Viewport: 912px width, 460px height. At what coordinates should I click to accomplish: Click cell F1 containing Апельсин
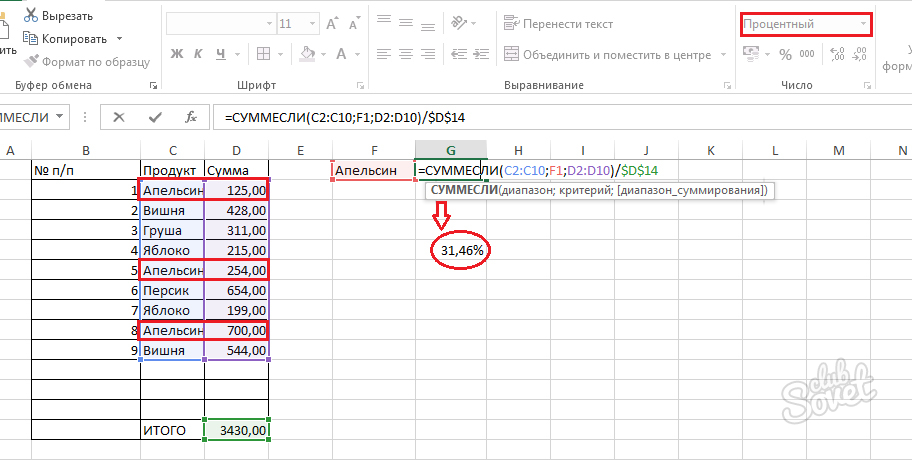tap(372, 171)
